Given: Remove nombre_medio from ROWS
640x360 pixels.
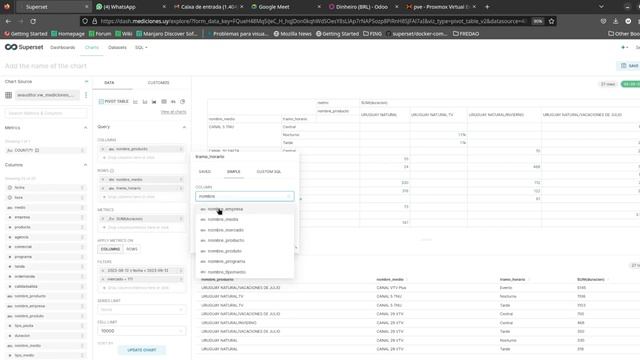Looking at the screenshot, I should [103, 180].
